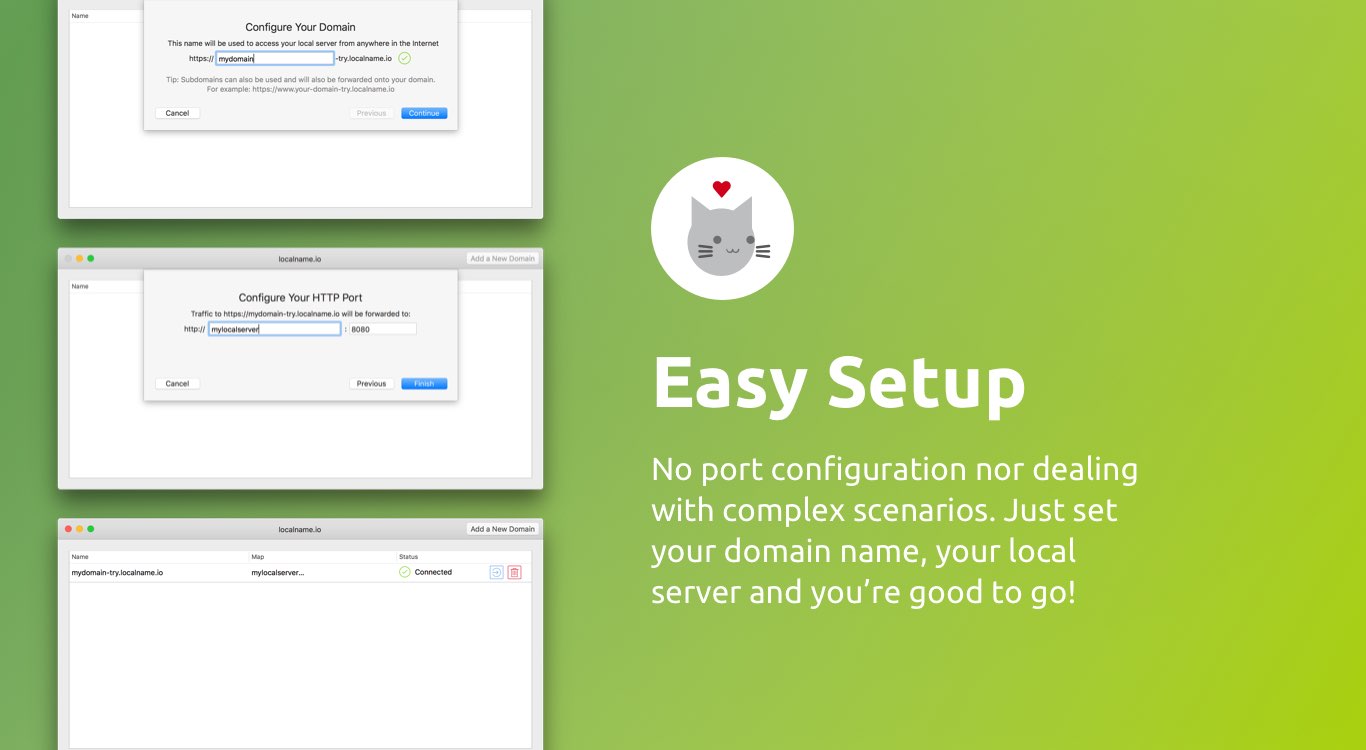The width and height of the screenshot is (1366, 750).
Task: Click the green zoom button of the middle window
Action: pos(90,258)
